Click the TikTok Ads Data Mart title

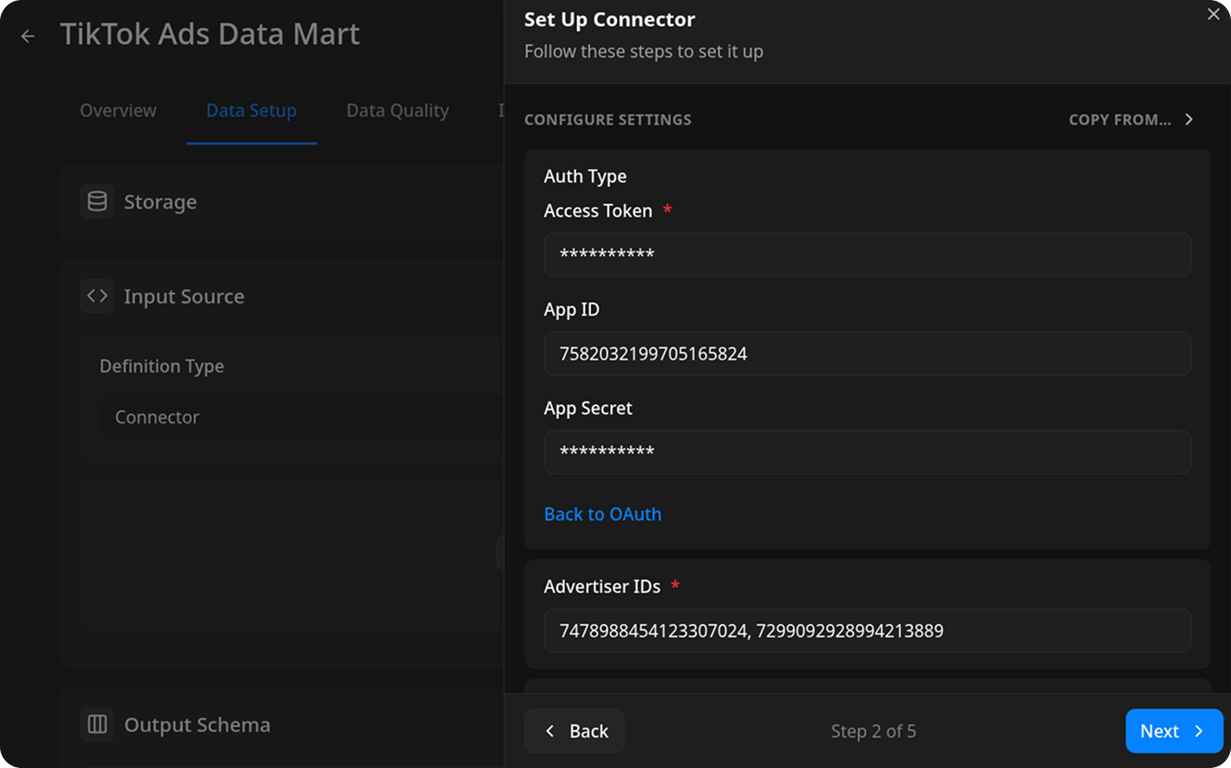point(210,34)
